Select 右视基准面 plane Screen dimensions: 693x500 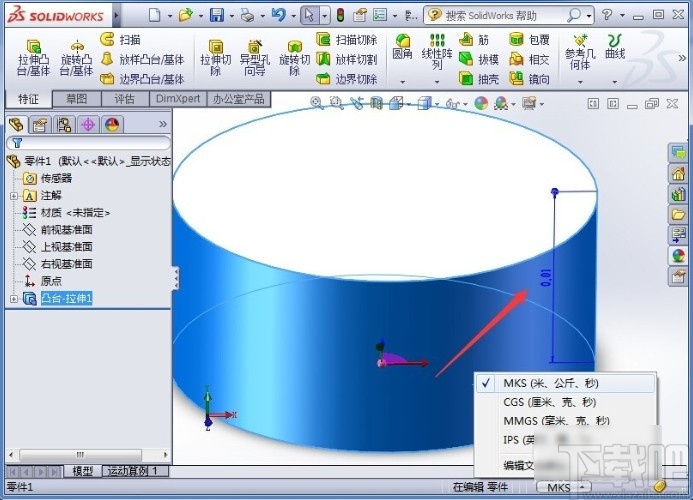click(57, 264)
